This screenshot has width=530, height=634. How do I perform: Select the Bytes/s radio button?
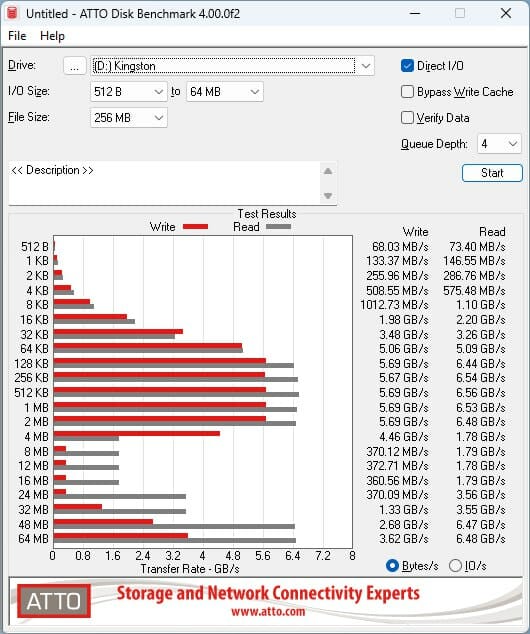[392, 565]
